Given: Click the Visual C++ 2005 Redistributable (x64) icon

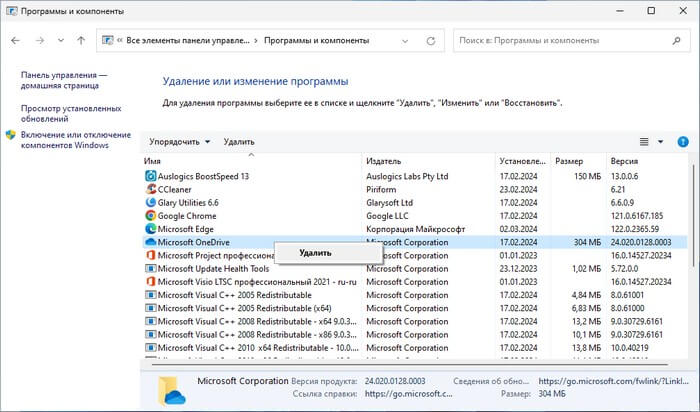Looking at the screenshot, I should pos(151,308).
